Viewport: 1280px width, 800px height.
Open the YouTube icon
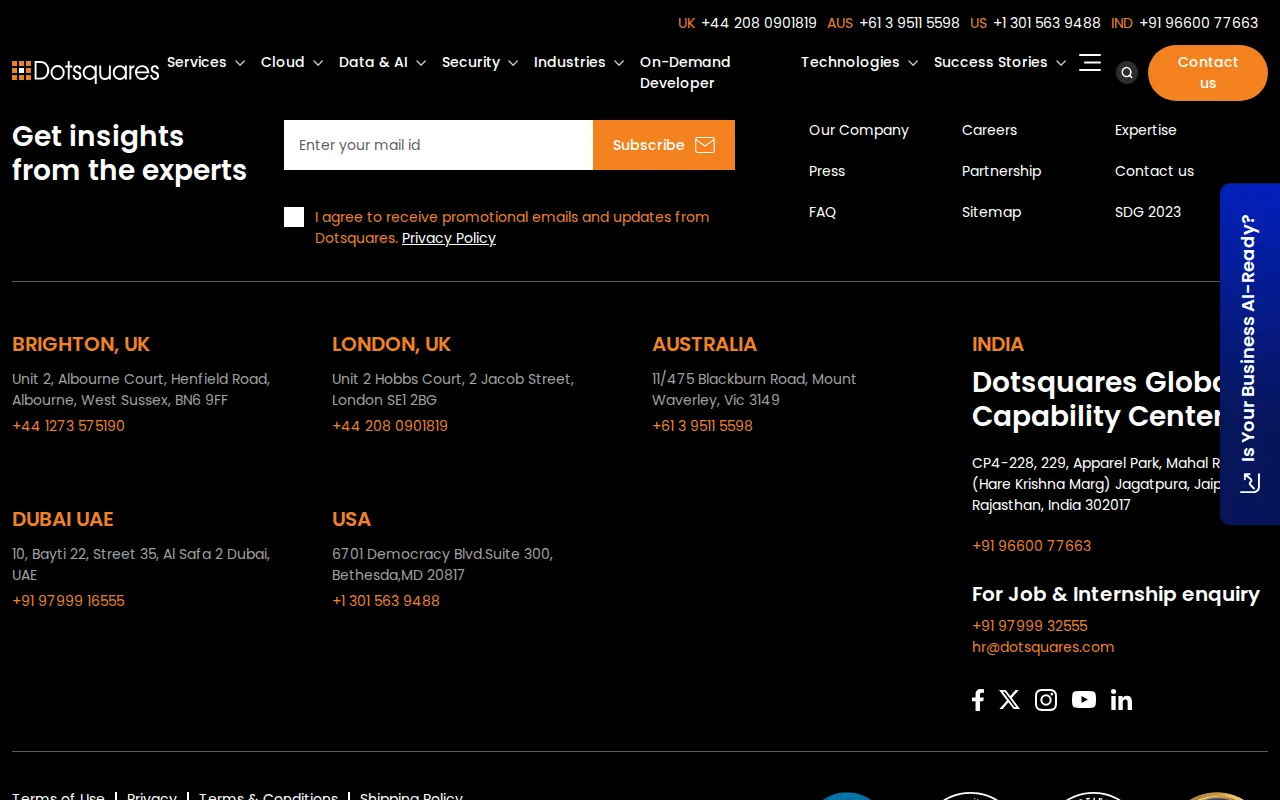tap(1084, 700)
